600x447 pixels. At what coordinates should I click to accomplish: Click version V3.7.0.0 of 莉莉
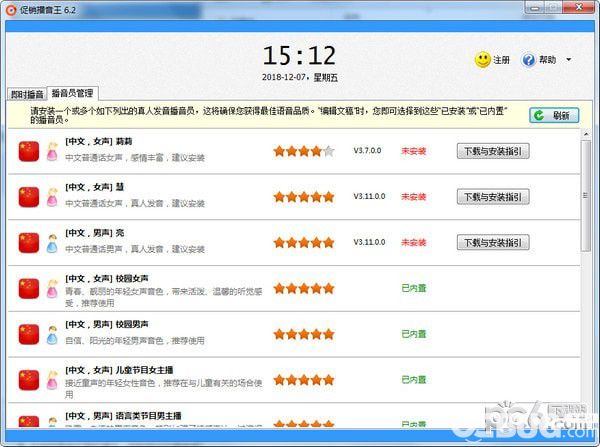(367, 150)
